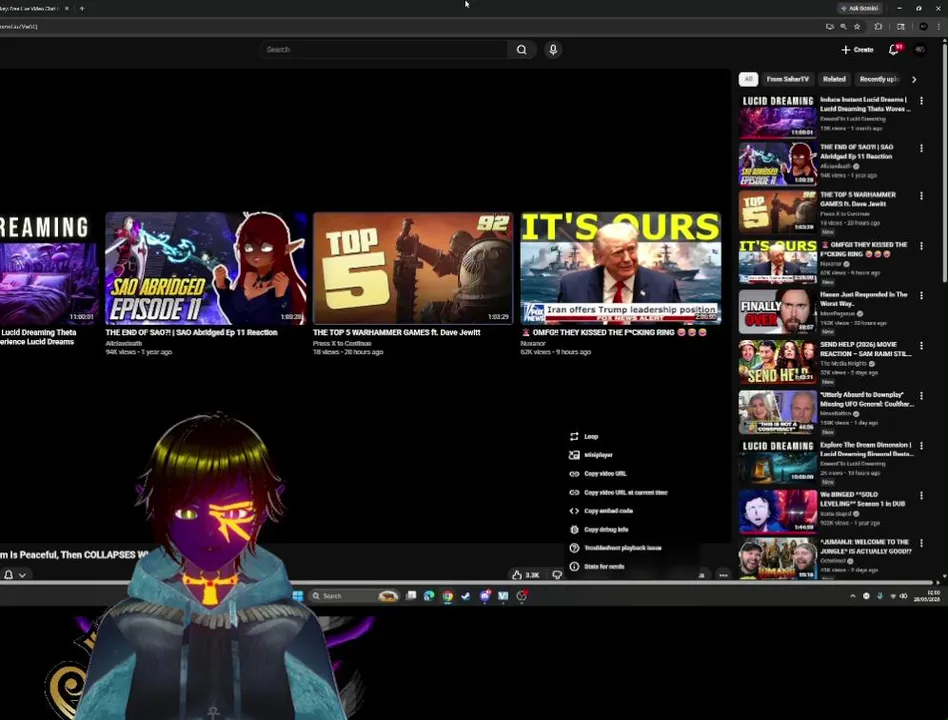Click "THE TOP 5 WARHAMMER GAMES ft. Dave Jewitt" endscreen title
The height and width of the screenshot is (720, 948).
pyautogui.click(x=397, y=332)
